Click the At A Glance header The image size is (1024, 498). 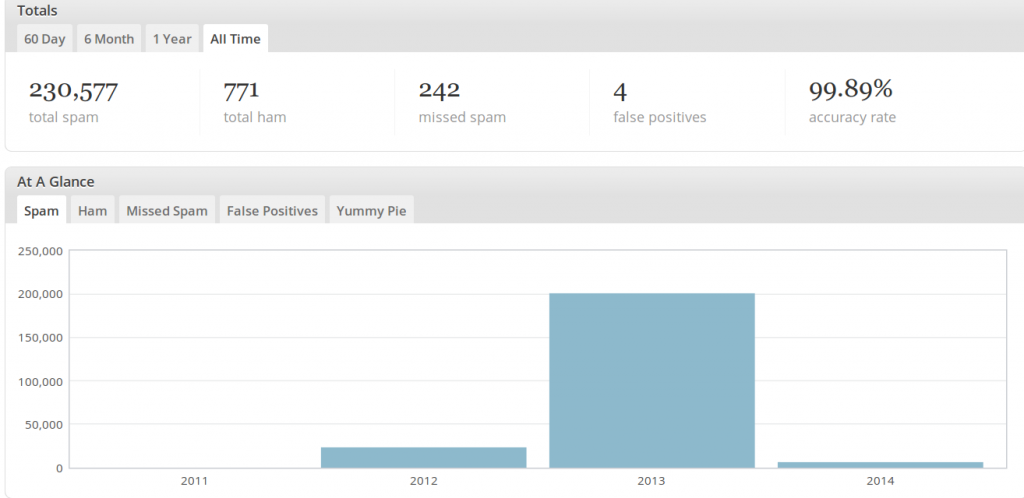[x=56, y=181]
